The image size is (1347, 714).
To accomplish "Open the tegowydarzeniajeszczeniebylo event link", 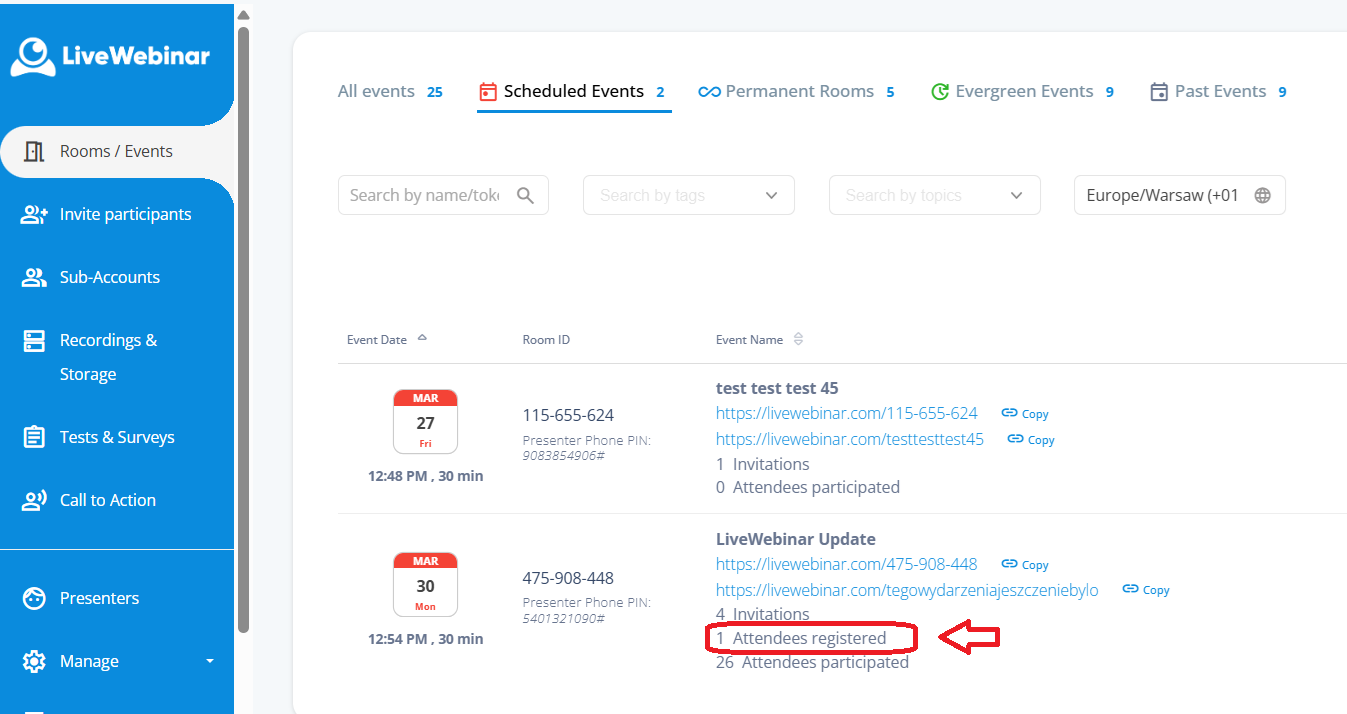I will (x=907, y=590).
